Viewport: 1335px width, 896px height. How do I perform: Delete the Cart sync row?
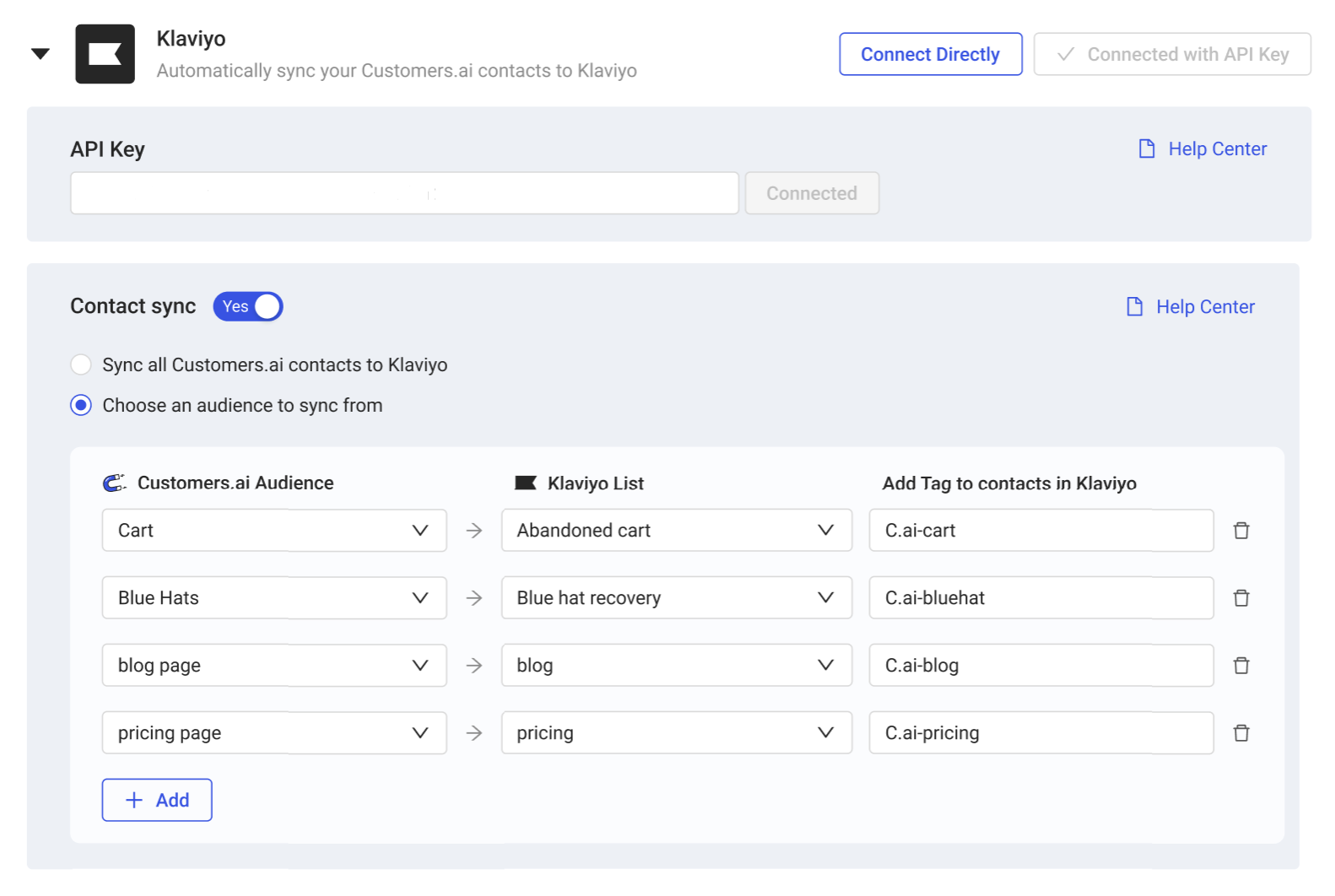[1241, 531]
